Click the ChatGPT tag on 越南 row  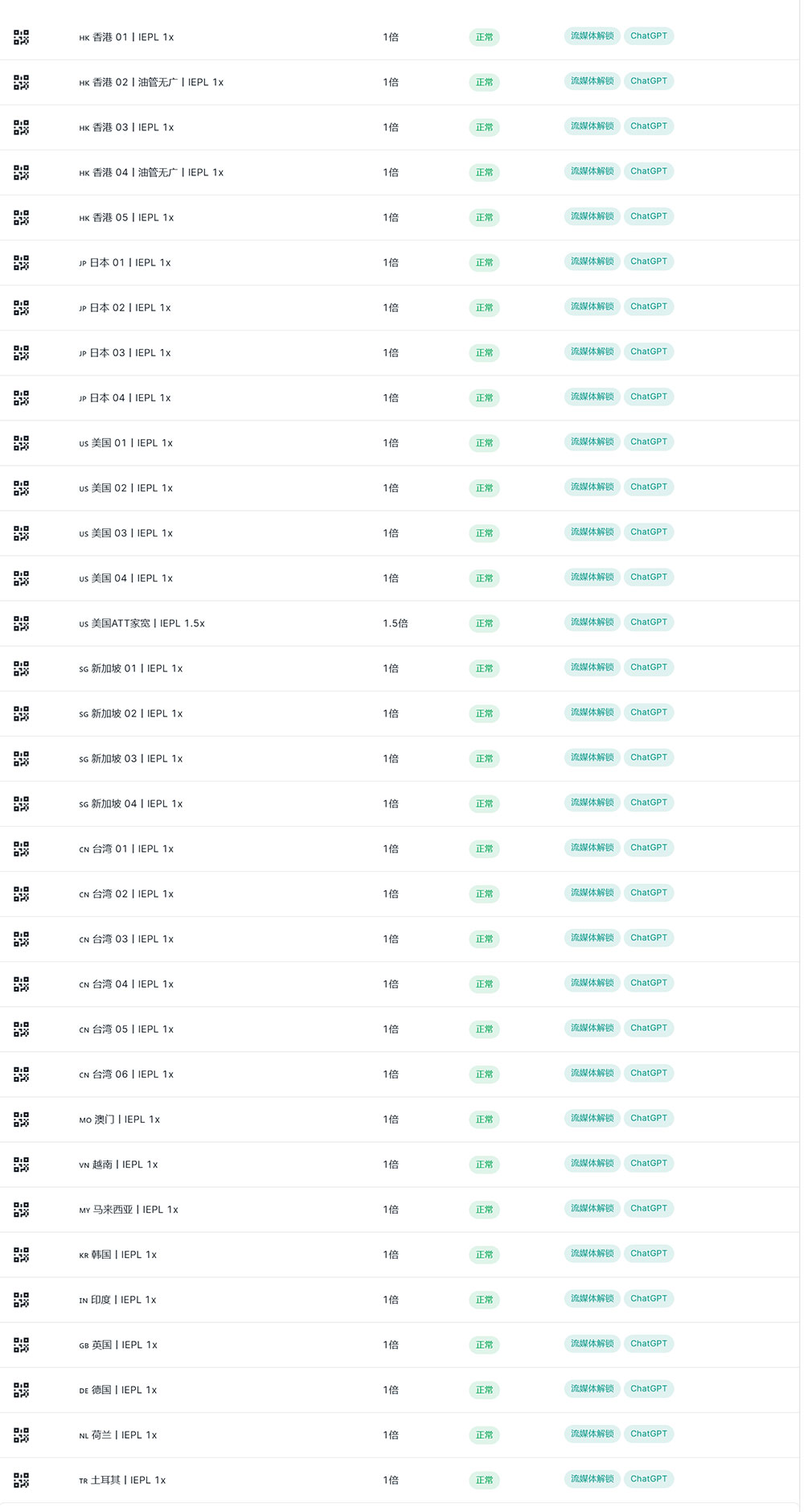coord(649,1163)
